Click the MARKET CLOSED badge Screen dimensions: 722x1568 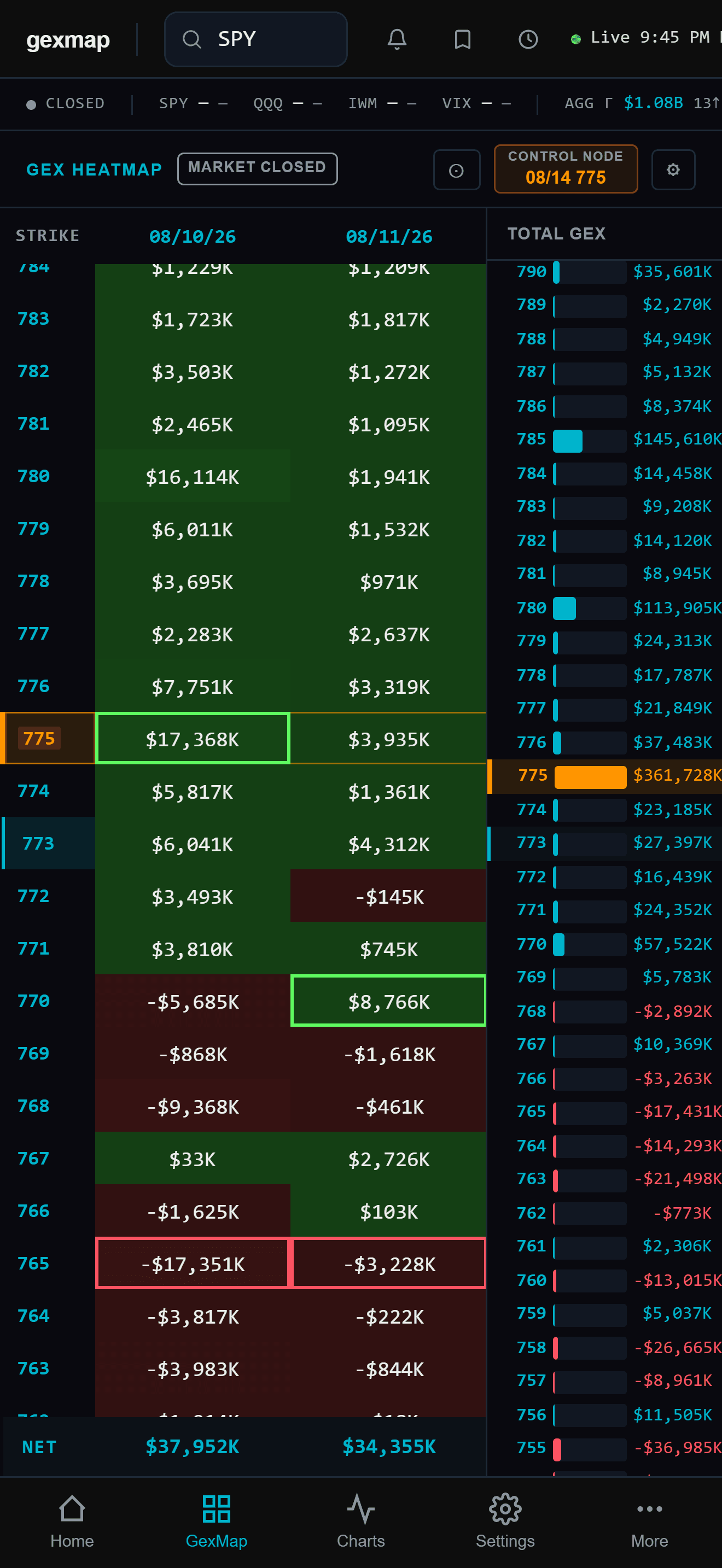pos(257,168)
